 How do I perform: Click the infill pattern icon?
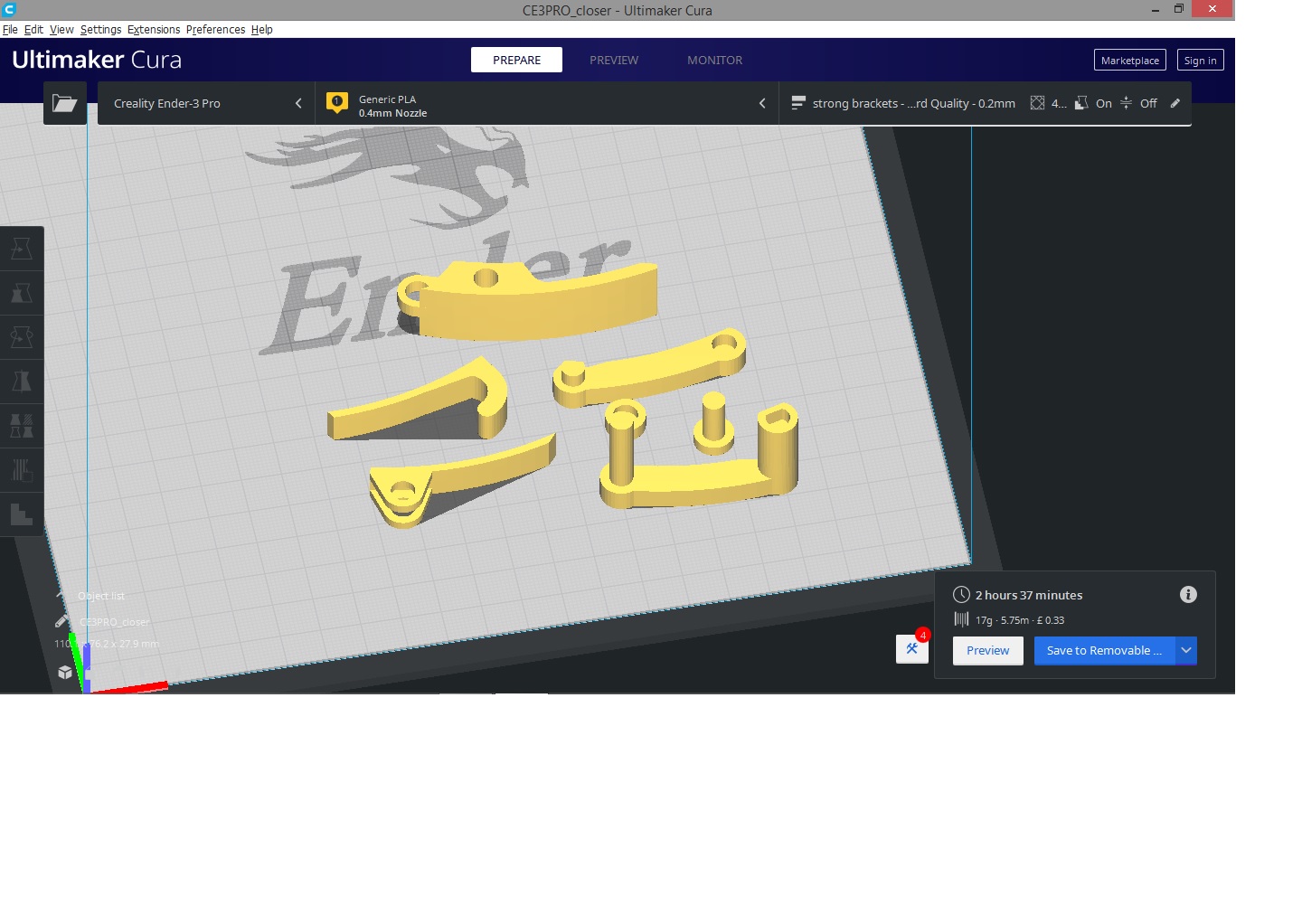point(1037,103)
